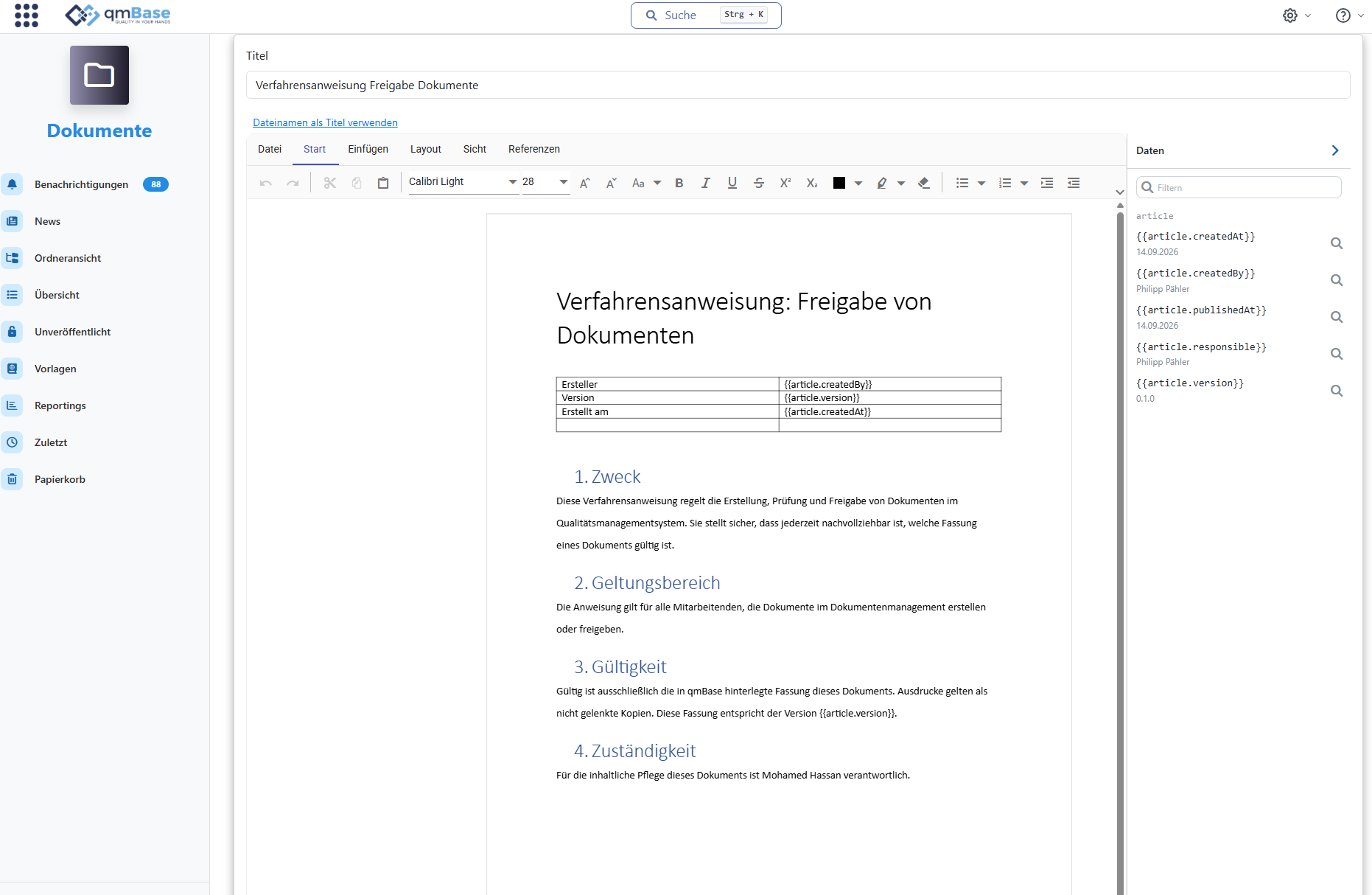Viewport: 1372px width, 895px height.
Task: Click the copy icon in toolbar
Action: [357, 183]
